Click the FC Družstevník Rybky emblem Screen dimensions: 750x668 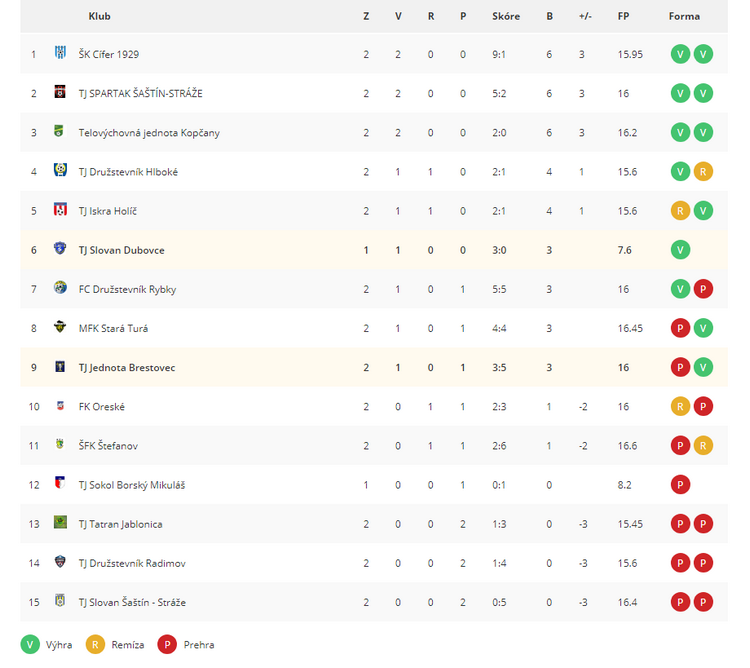click(x=60, y=287)
